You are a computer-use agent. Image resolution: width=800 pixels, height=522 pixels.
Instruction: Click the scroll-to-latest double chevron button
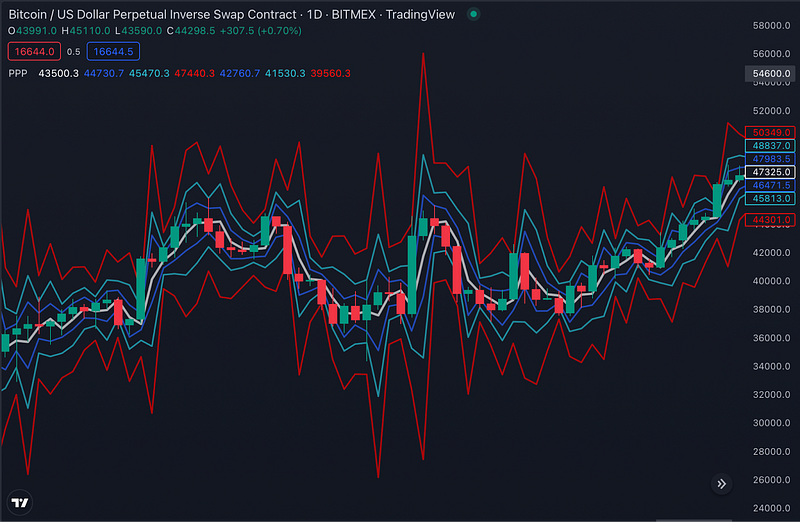point(721,484)
